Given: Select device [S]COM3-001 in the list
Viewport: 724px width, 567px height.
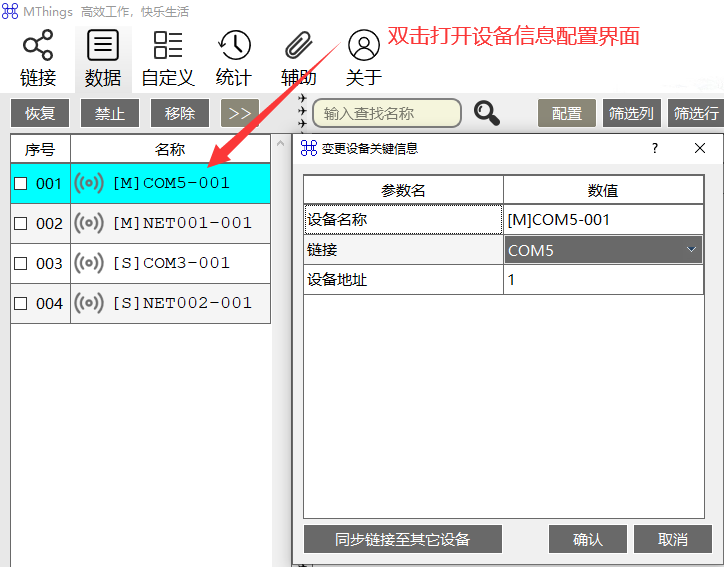Looking at the screenshot, I should [x=171, y=263].
